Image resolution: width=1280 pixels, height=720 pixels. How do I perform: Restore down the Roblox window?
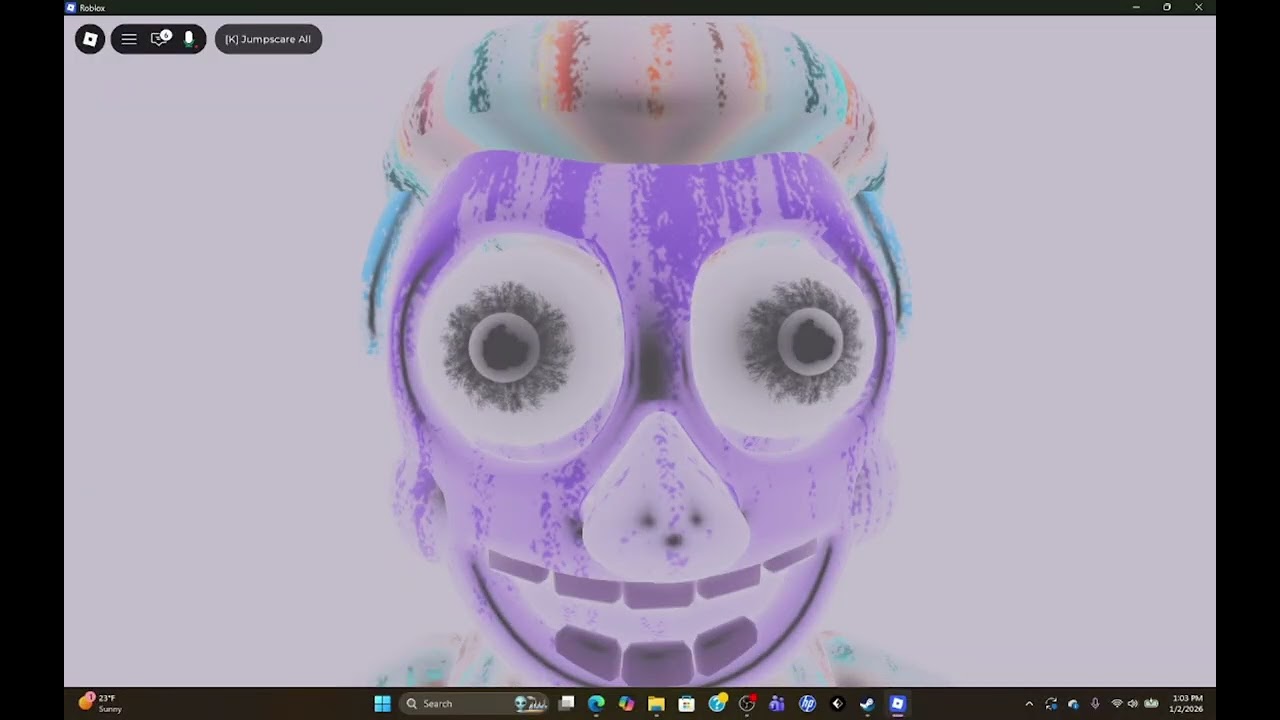pyautogui.click(x=1167, y=7)
